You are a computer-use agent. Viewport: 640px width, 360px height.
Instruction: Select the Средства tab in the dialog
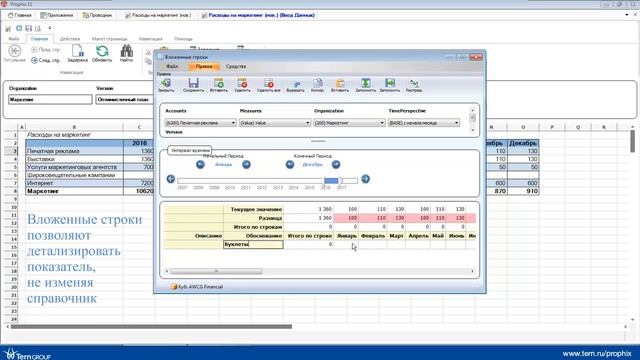point(236,66)
